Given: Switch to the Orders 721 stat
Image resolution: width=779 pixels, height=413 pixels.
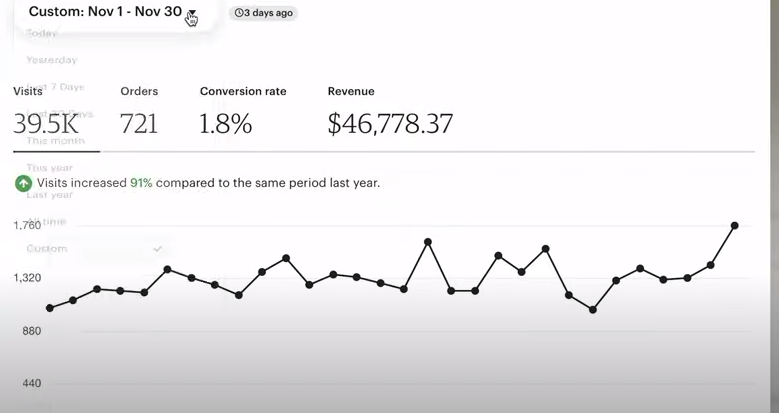Looking at the screenshot, I should coord(139,112).
